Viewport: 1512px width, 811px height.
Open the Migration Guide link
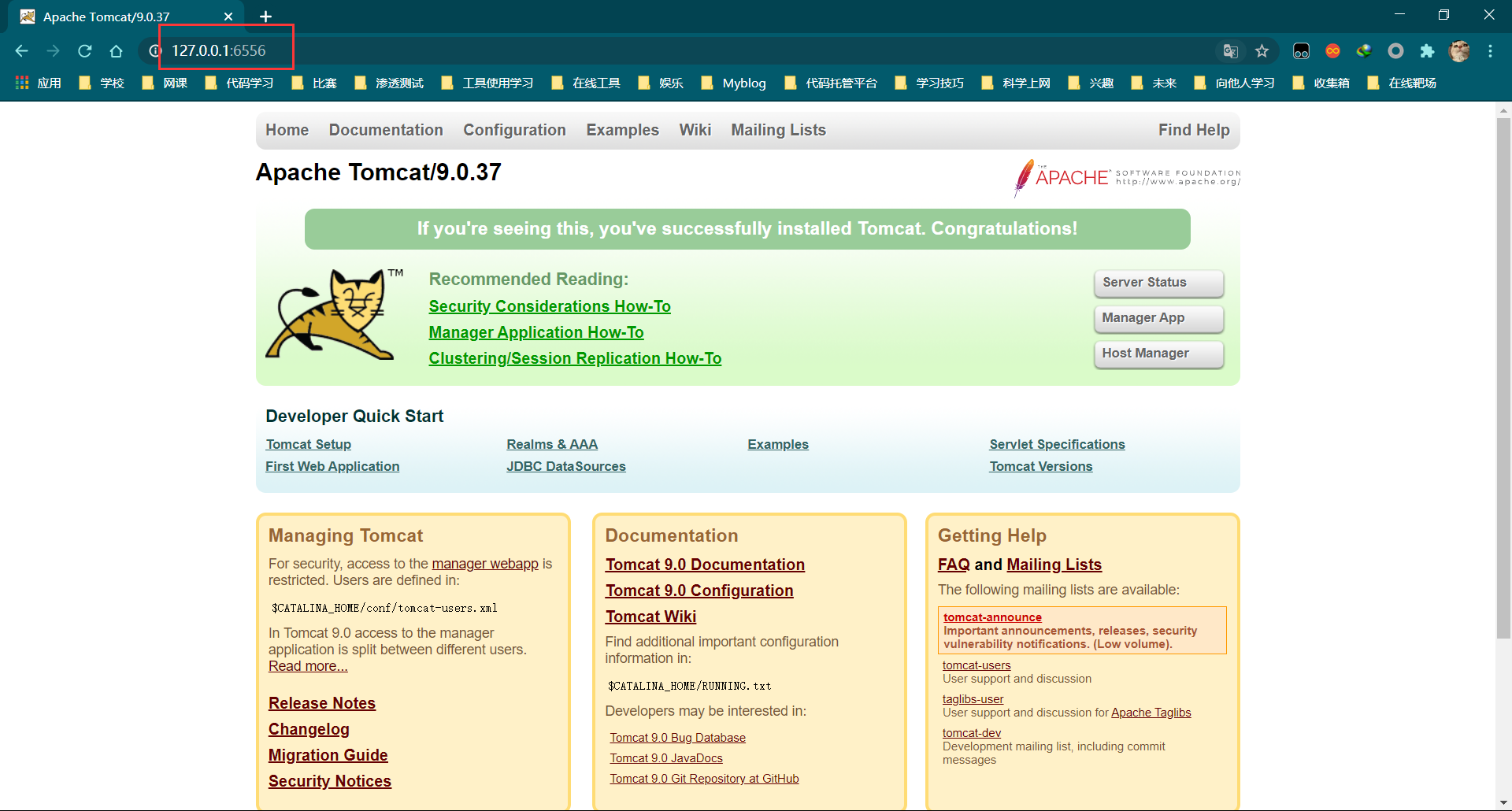click(328, 755)
